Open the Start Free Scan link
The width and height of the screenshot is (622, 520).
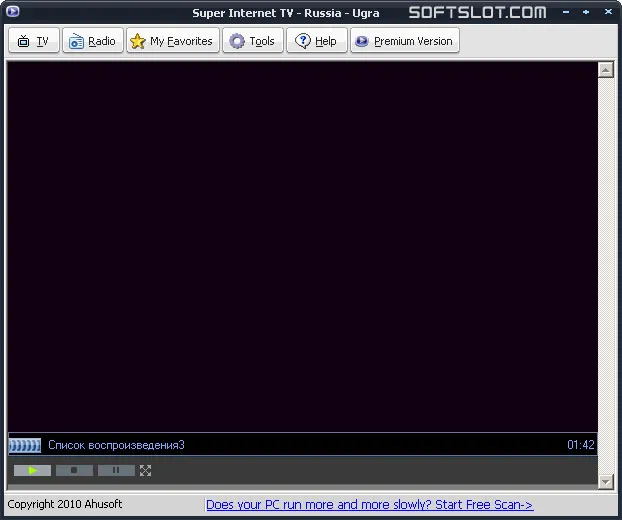[369, 505]
